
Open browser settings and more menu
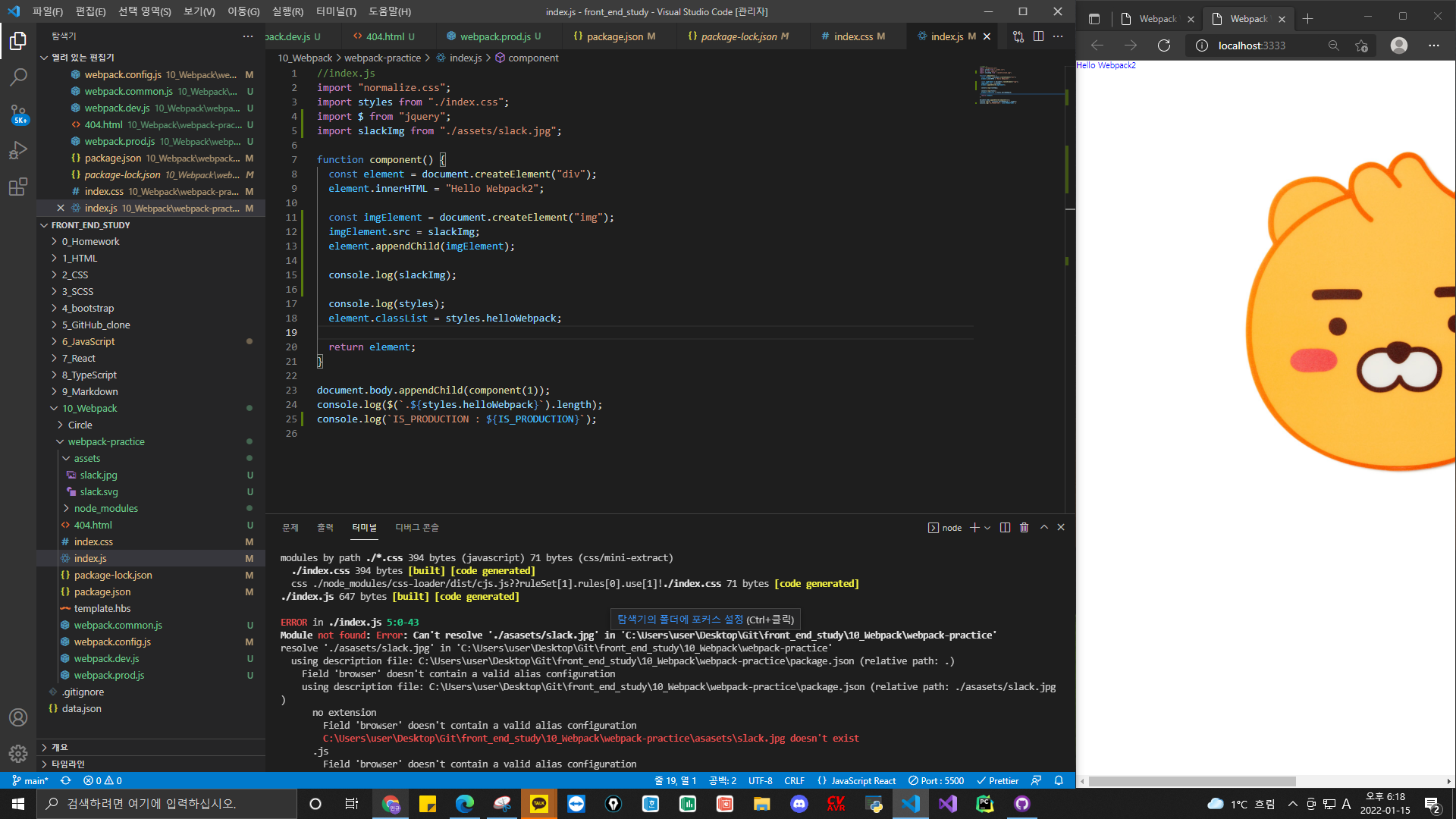1433,45
